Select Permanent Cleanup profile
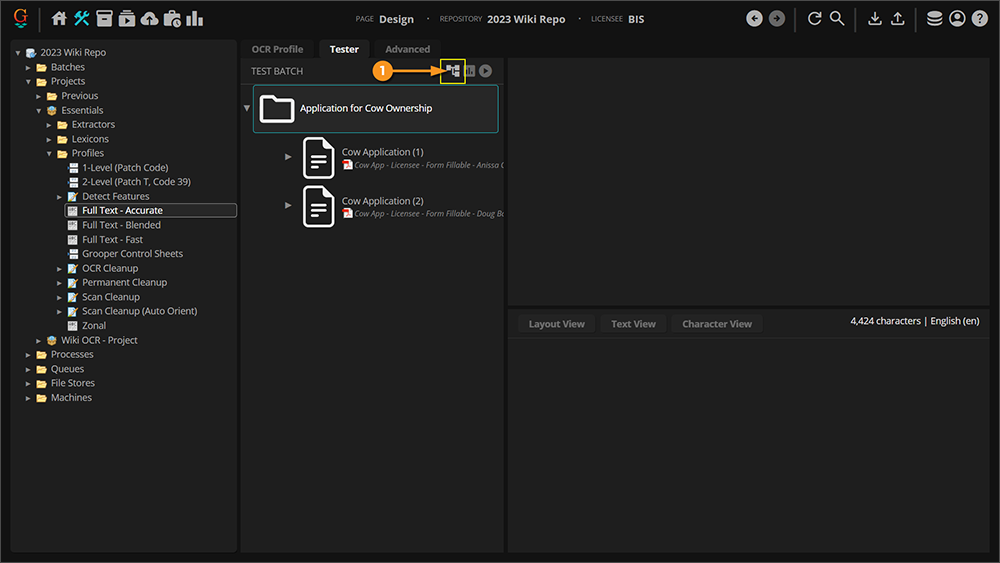Screen dimensions: 1000x563 click(x=124, y=282)
